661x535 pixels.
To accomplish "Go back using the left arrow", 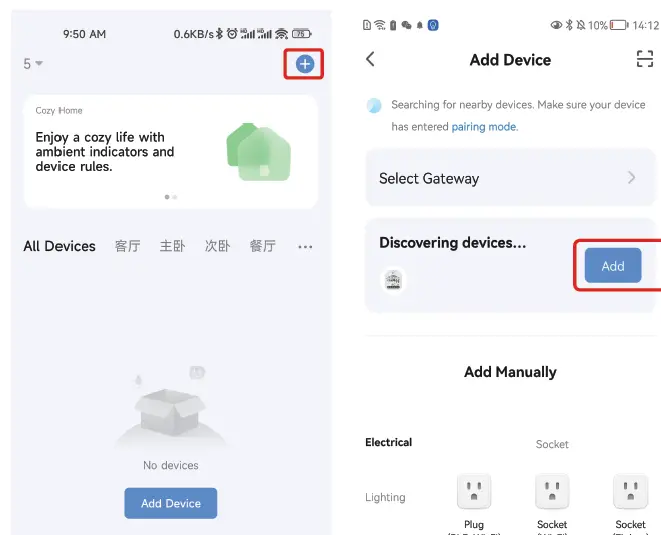I will pyautogui.click(x=370, y=59).
